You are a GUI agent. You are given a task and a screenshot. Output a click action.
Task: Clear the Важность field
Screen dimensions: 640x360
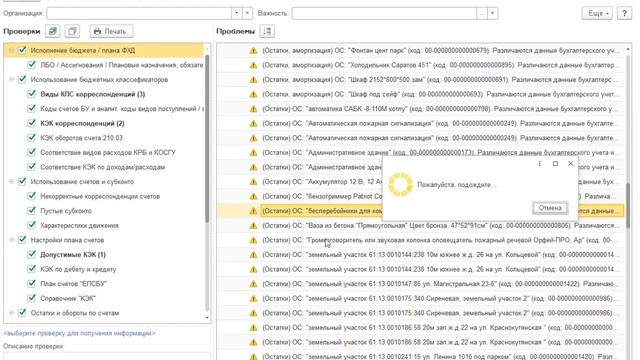pos(493,13)
